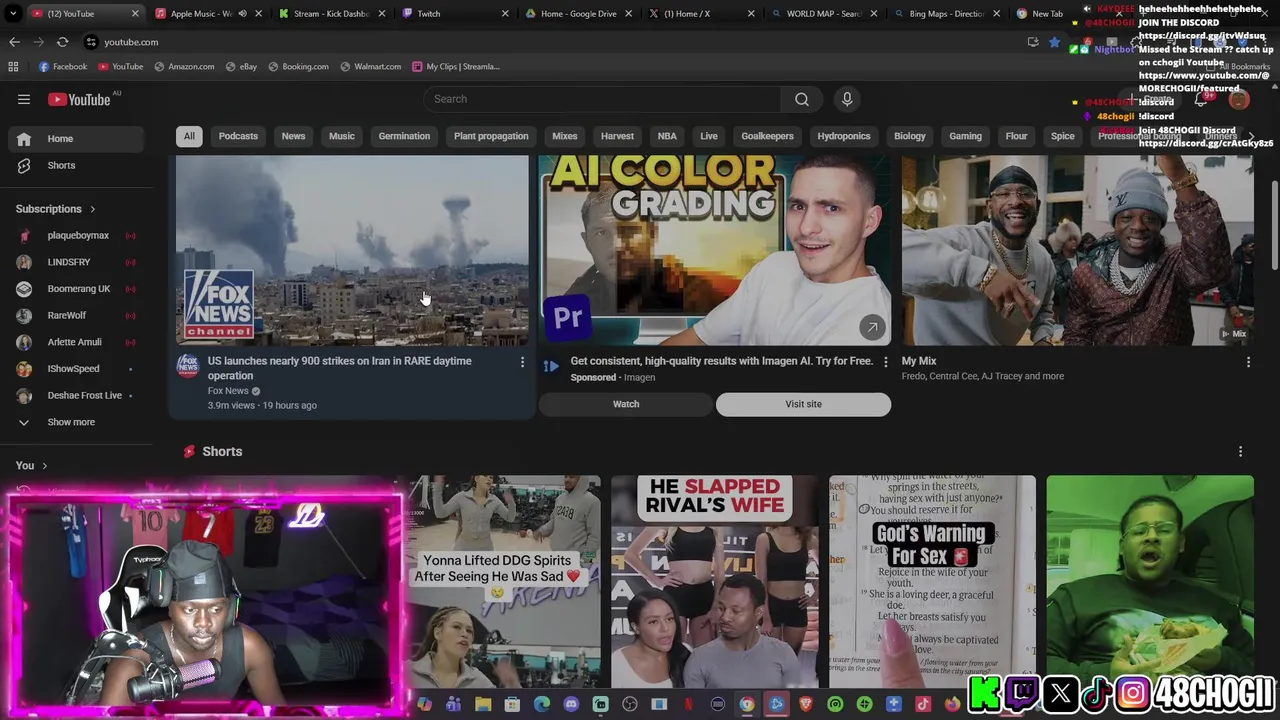Viewport: 1280px width, 720px height.
Task: Expand the You section
Action: (x=31, y=465)
